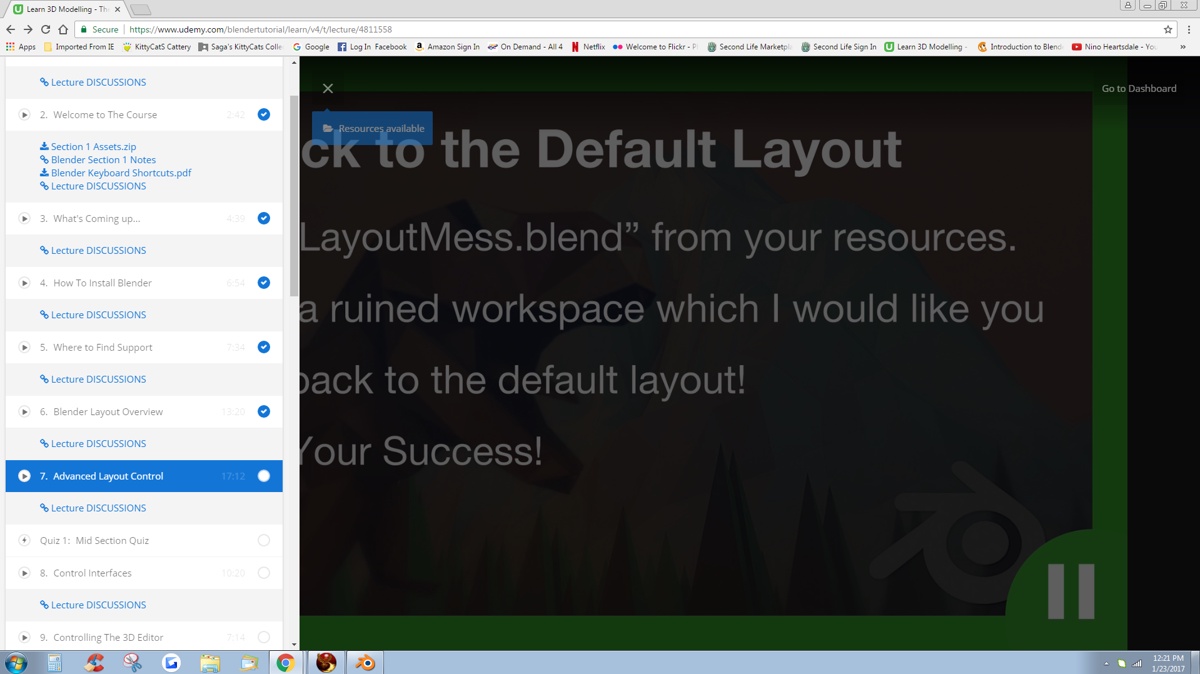Click the taskbar clock showing 12:21 PM
Viewport: 1200px width, 674px height.
point(1168,662)
